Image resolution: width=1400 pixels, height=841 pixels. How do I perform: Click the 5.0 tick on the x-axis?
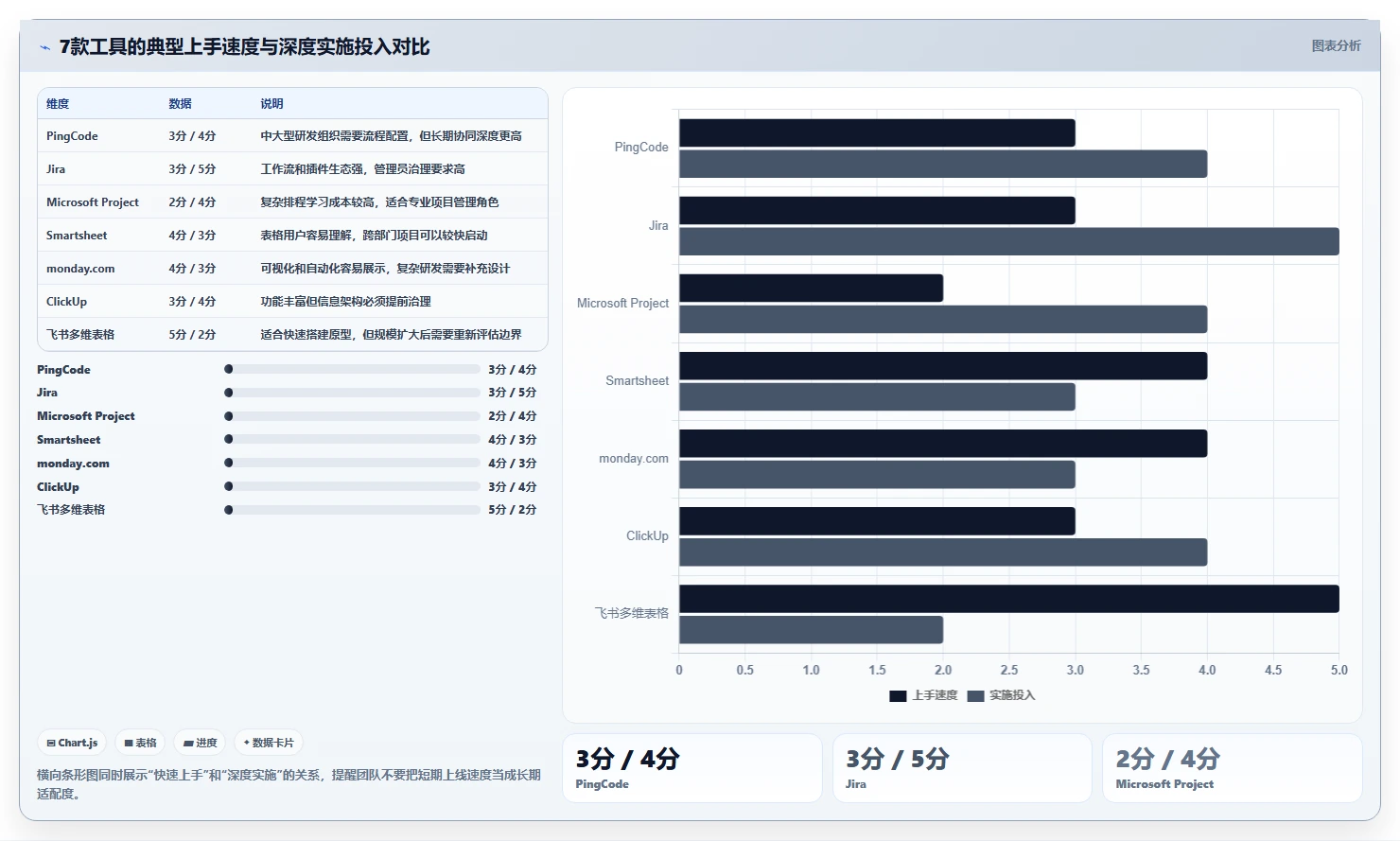point(1339,670)
